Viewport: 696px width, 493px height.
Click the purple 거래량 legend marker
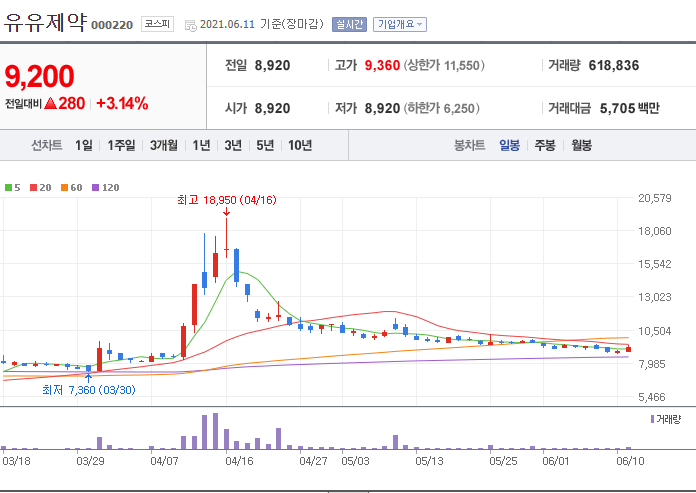coord(652,419)
